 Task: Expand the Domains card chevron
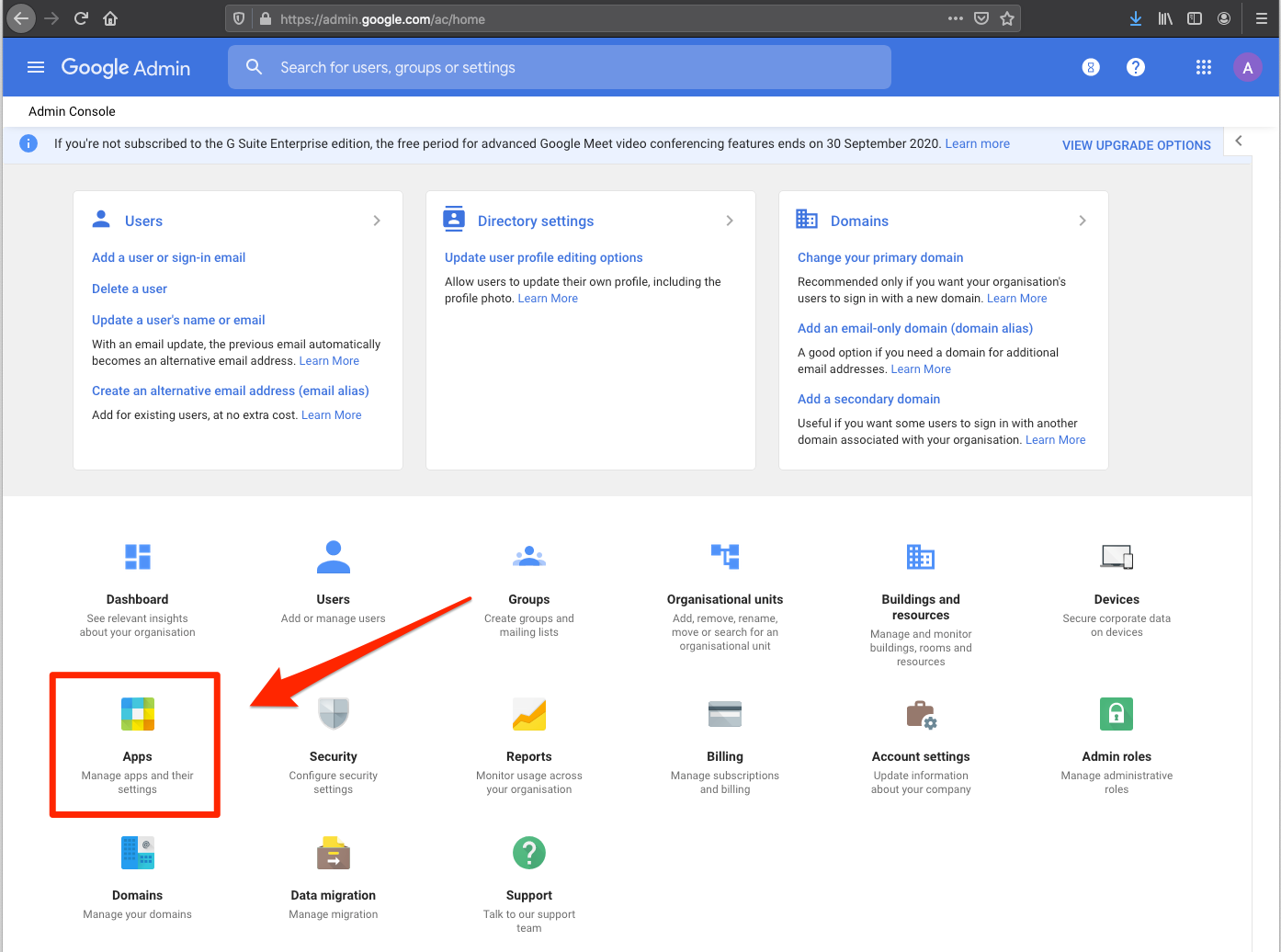pyautogui.click(x=1083, y=221)
